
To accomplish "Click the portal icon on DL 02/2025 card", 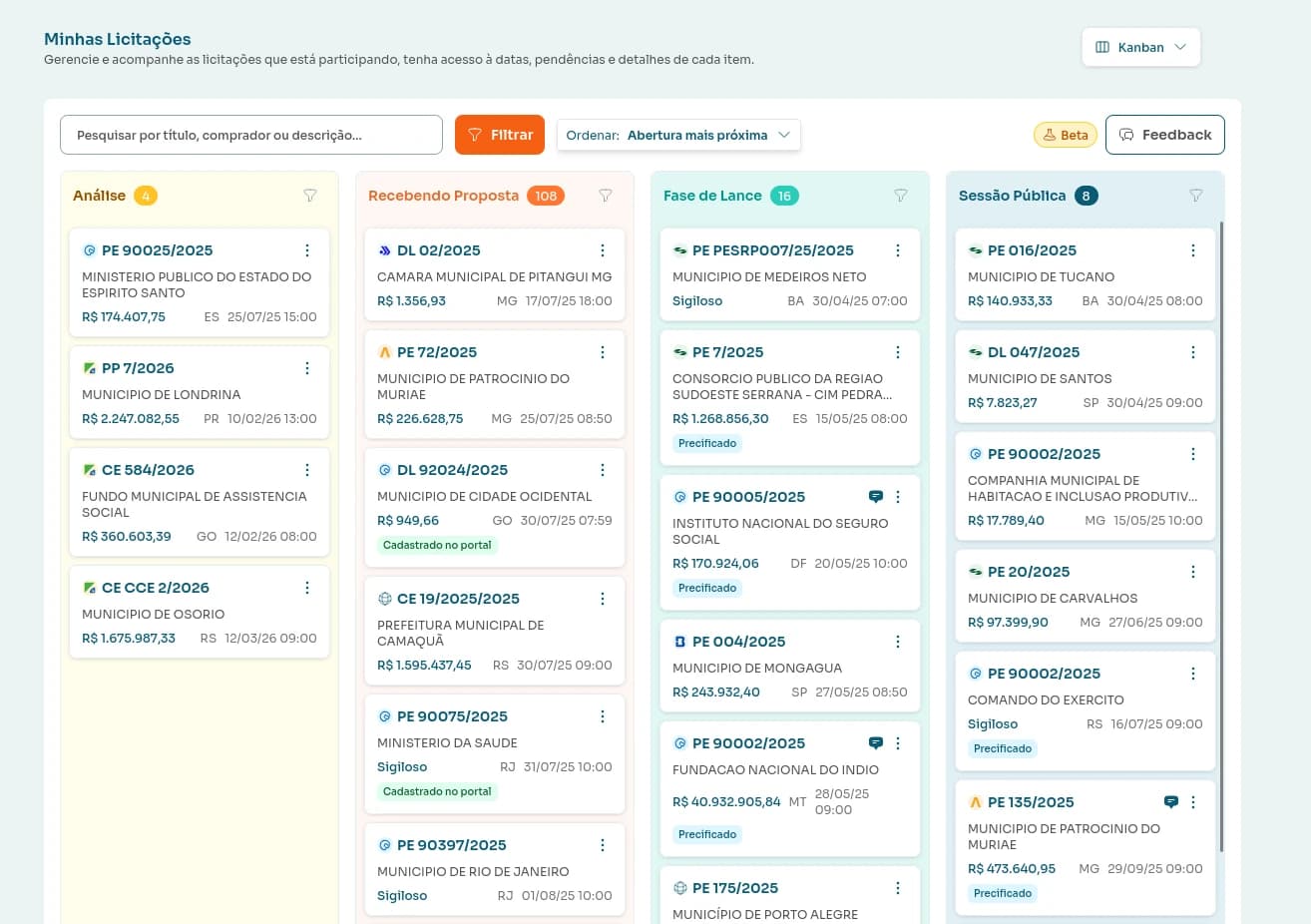I will pos(384,250).
